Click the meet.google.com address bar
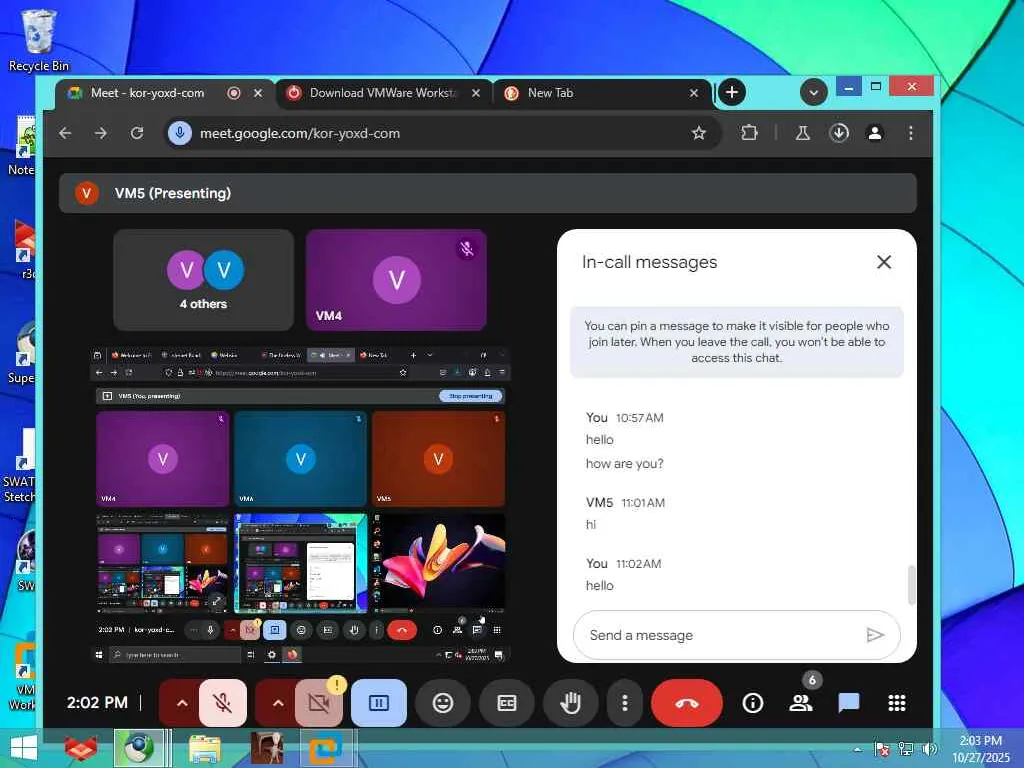 (x=442, y=133)
